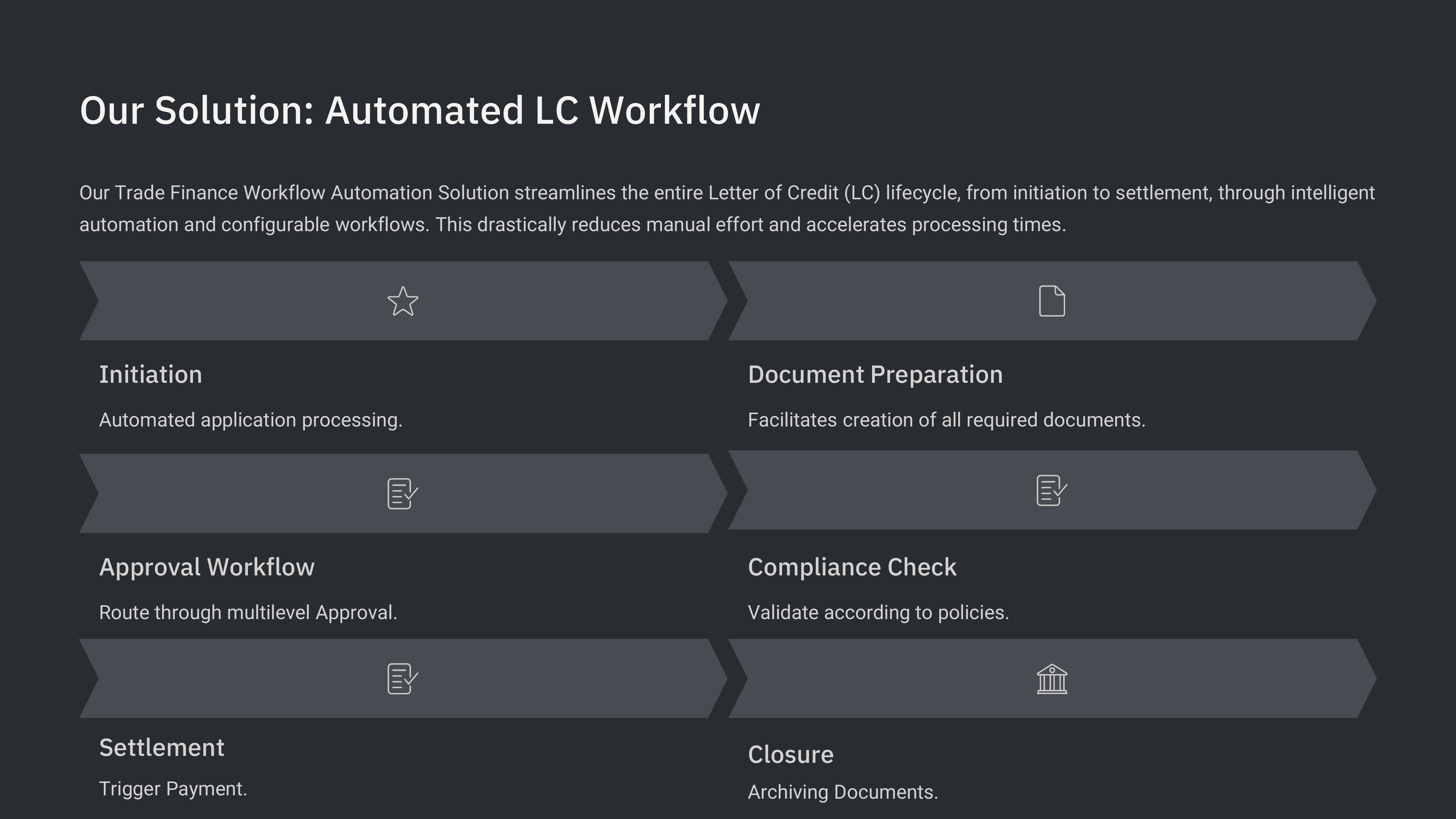Click the 'Archiving Documents.' description

click(x=842, y=792)
